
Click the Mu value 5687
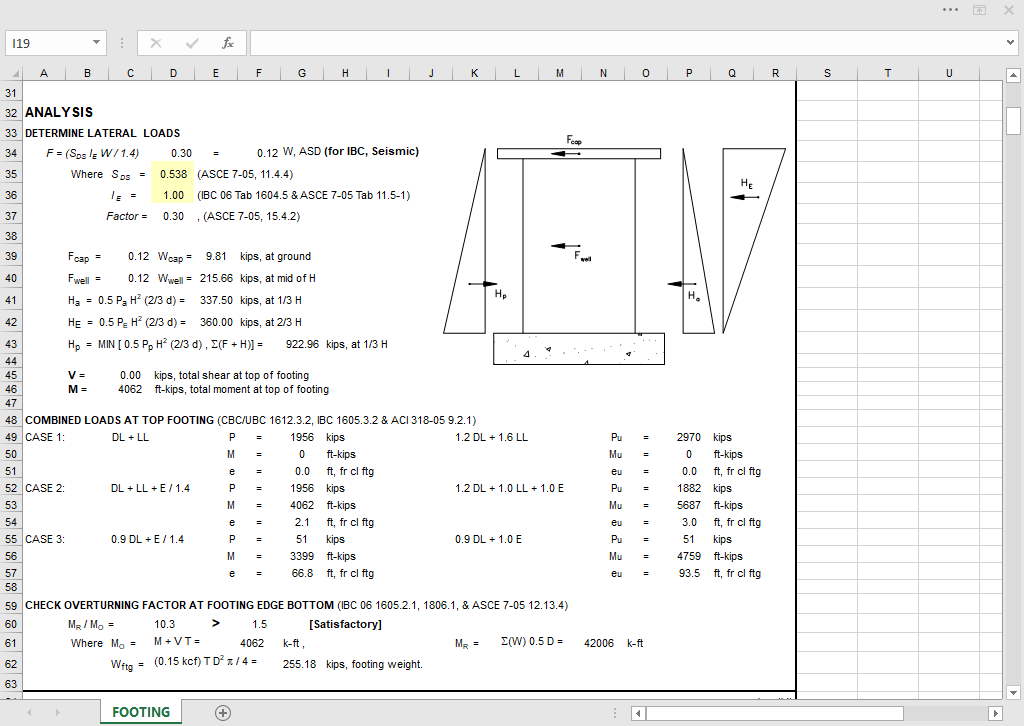tap(689, 505)
